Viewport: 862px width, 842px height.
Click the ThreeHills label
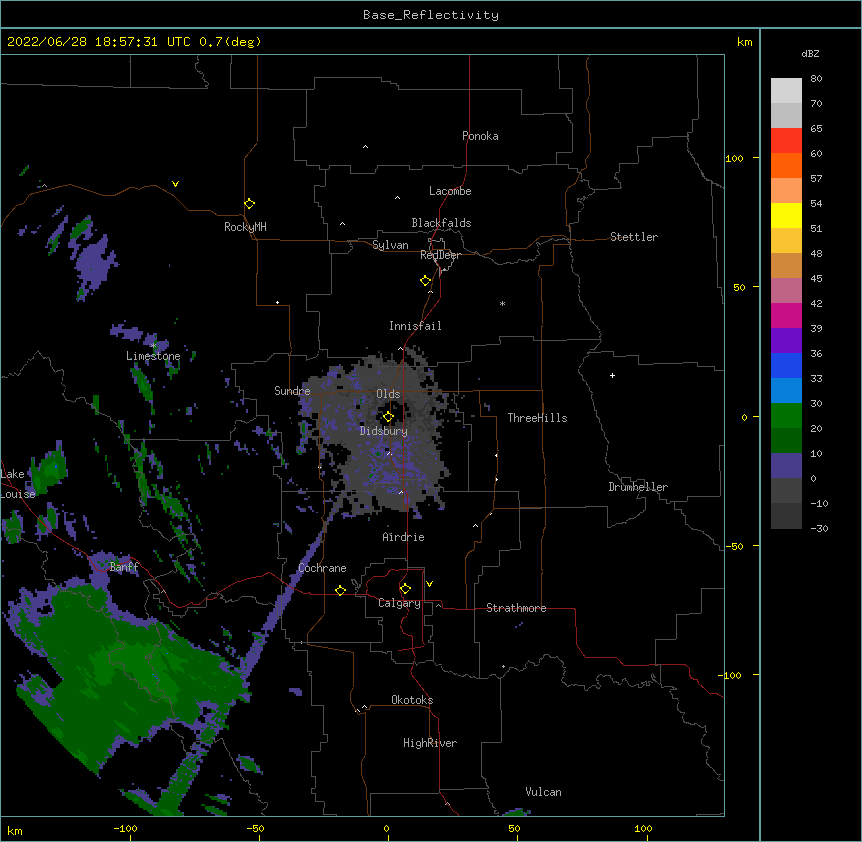click(x=537, y=418)
